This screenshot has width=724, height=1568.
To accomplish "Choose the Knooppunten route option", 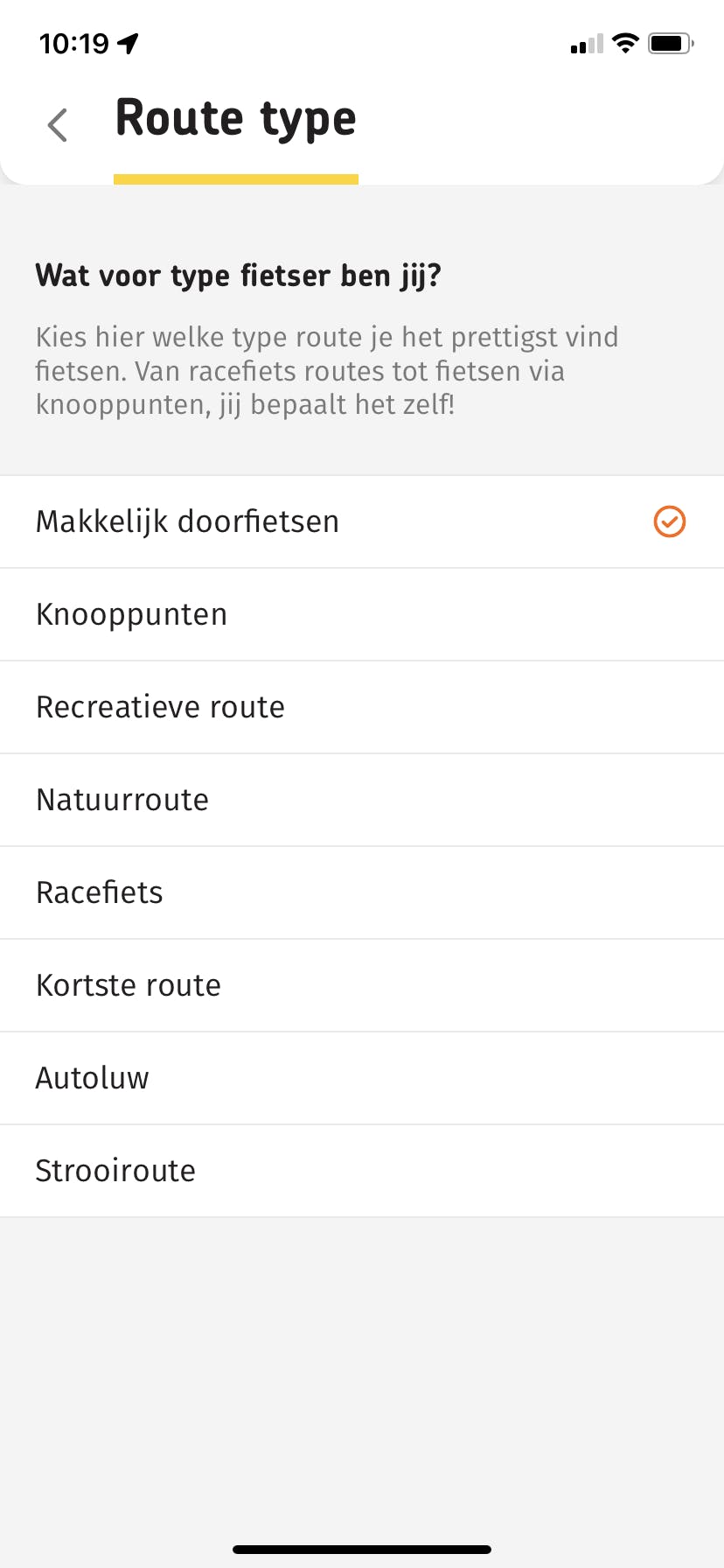I will 131,614.
